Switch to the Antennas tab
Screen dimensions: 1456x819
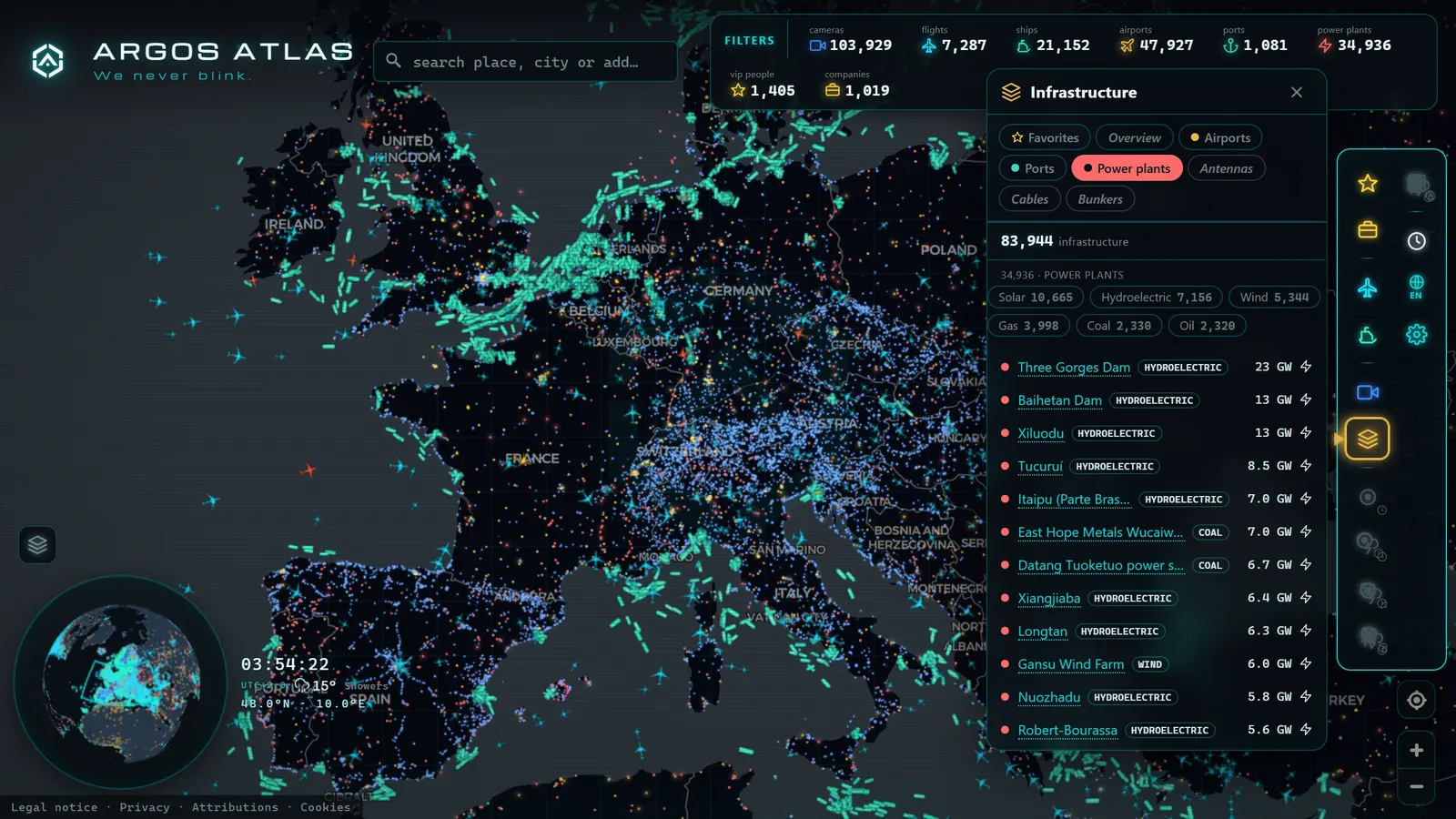click(x=1226, y=168)
